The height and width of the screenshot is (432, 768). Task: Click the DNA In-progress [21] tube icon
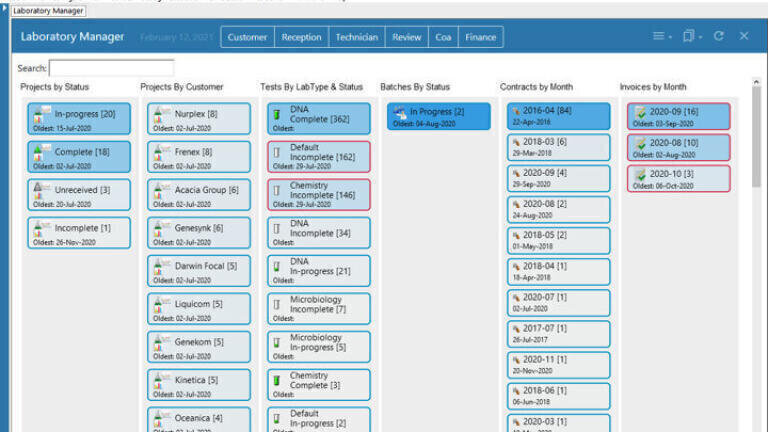tap(277, 267)
